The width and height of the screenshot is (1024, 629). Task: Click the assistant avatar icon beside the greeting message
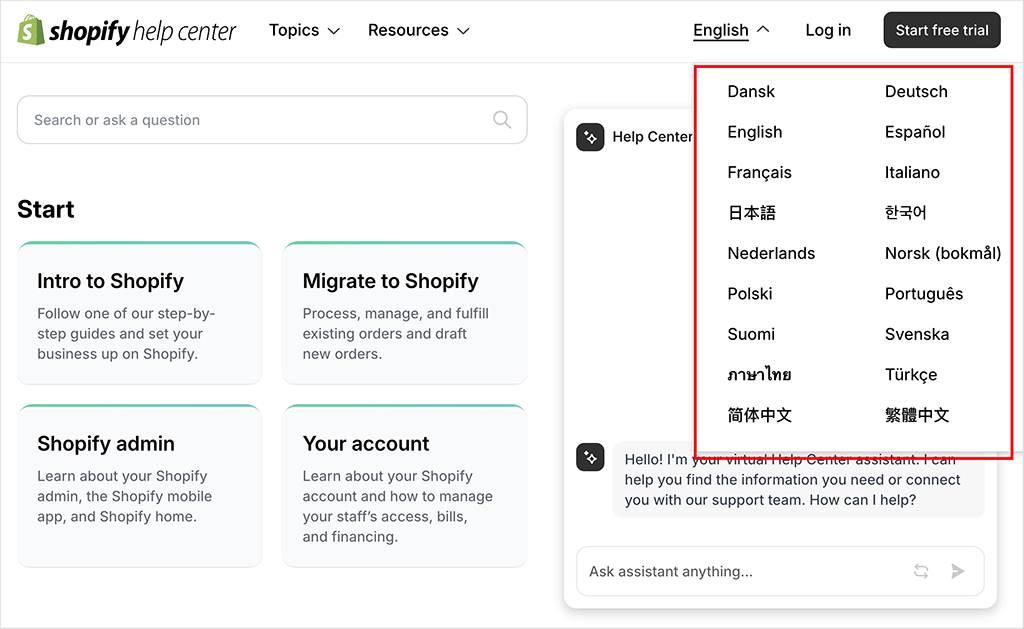tap(590, 457)
